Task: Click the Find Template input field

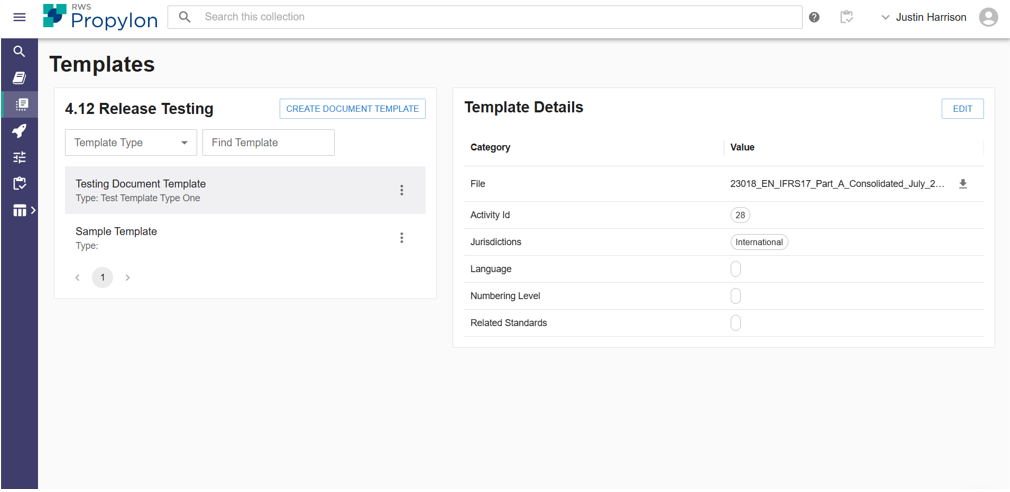Action: pos(268,143)
